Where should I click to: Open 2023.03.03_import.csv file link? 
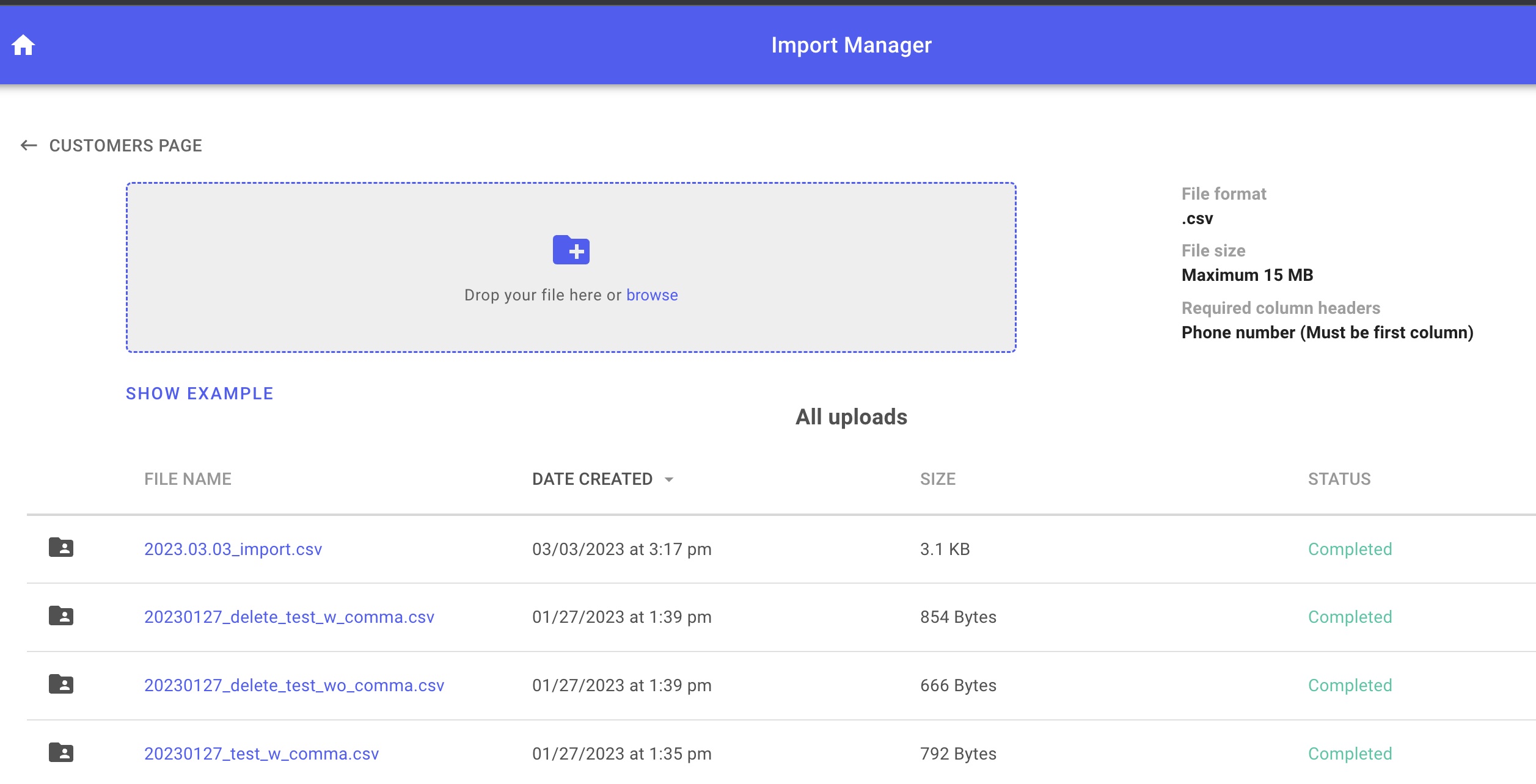pos(233,549)
